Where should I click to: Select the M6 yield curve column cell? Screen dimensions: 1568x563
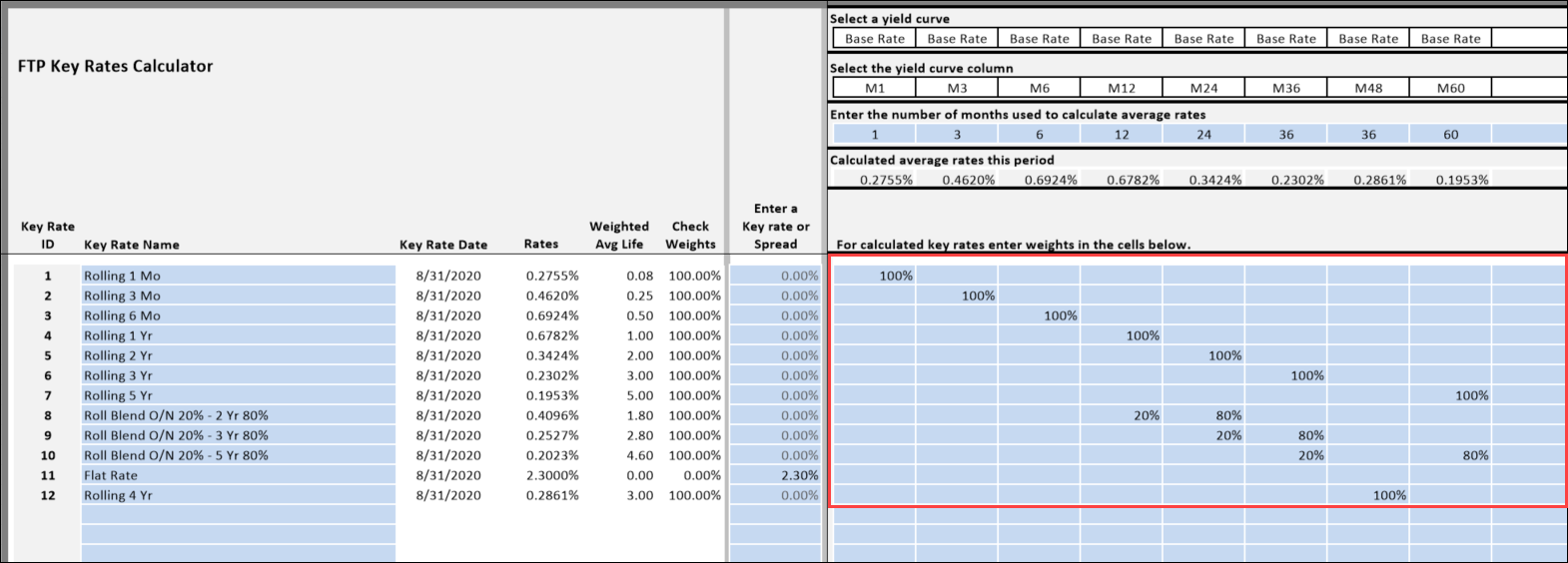point(1039,88)
